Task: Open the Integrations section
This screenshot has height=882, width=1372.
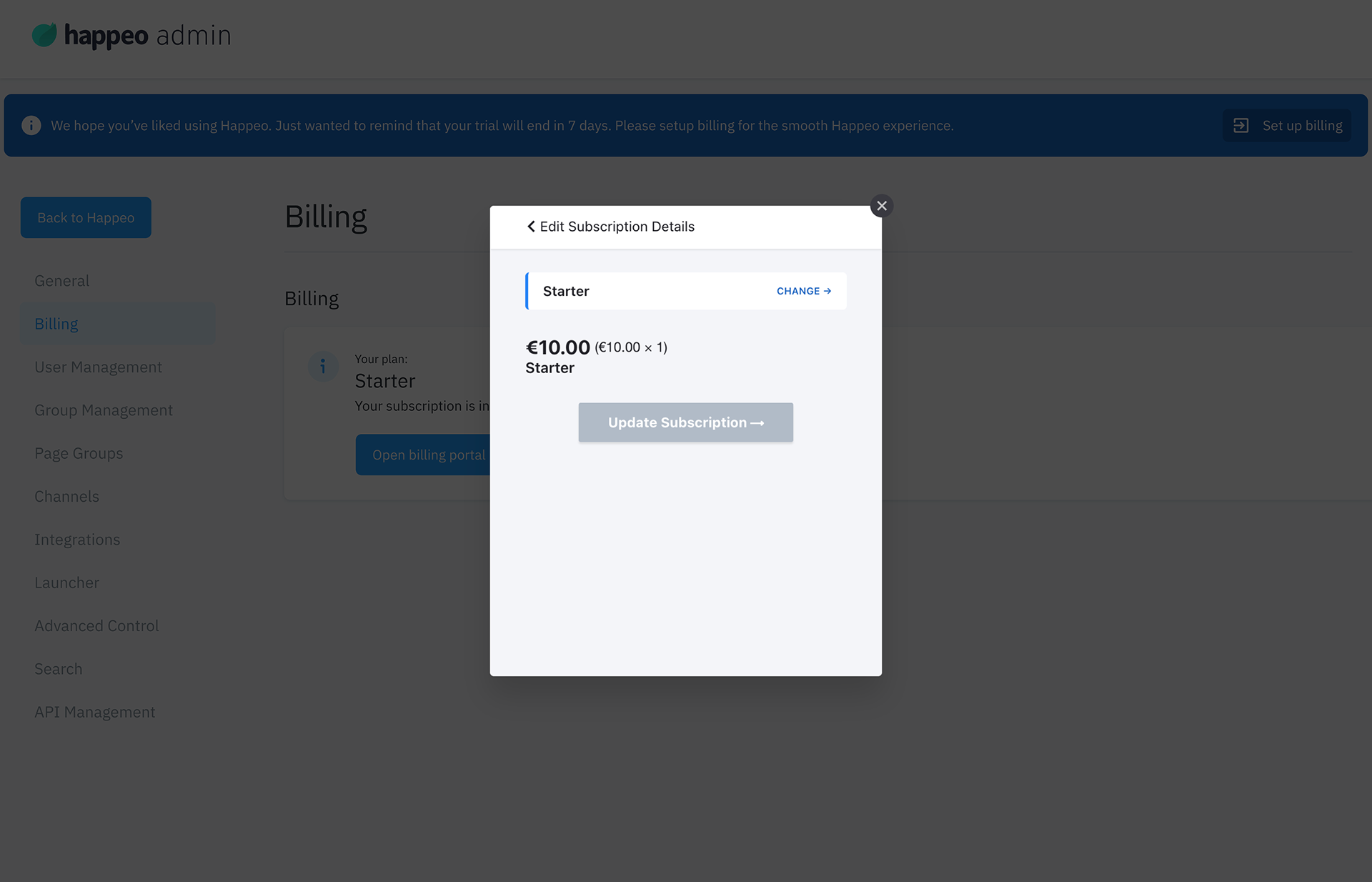Action: (77, 539)
